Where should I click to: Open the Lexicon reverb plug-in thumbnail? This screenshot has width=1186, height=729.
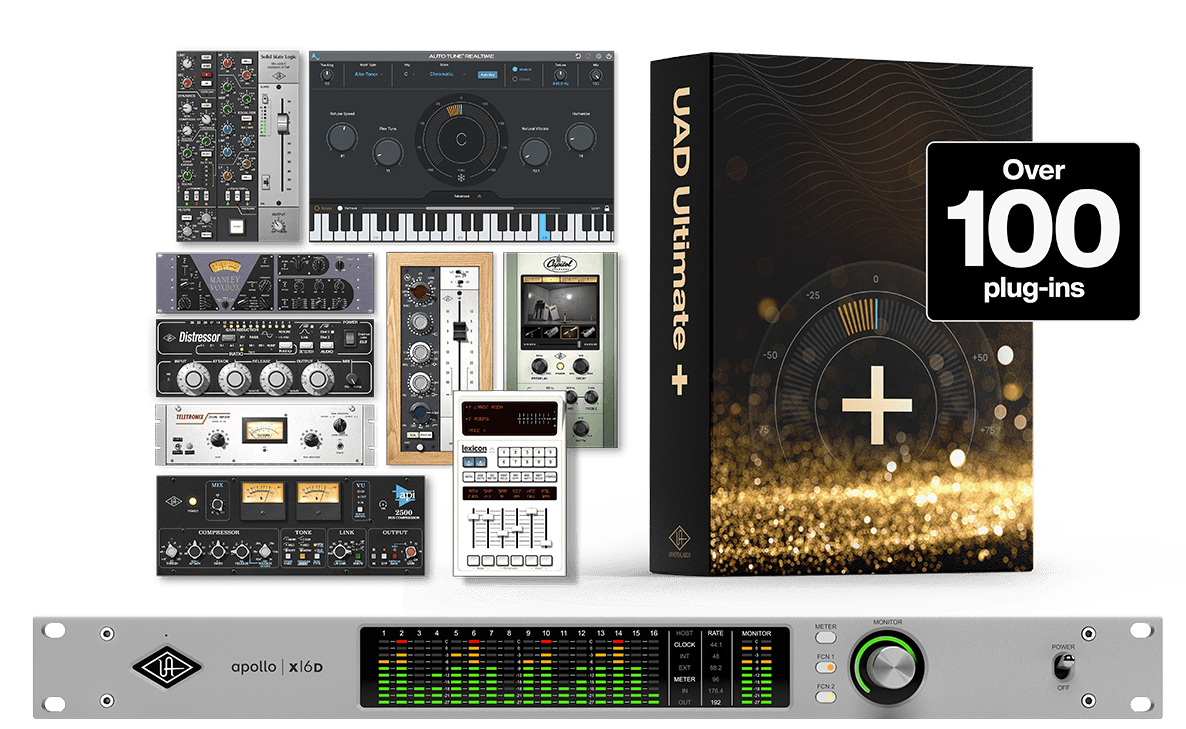tap(510, 484)
